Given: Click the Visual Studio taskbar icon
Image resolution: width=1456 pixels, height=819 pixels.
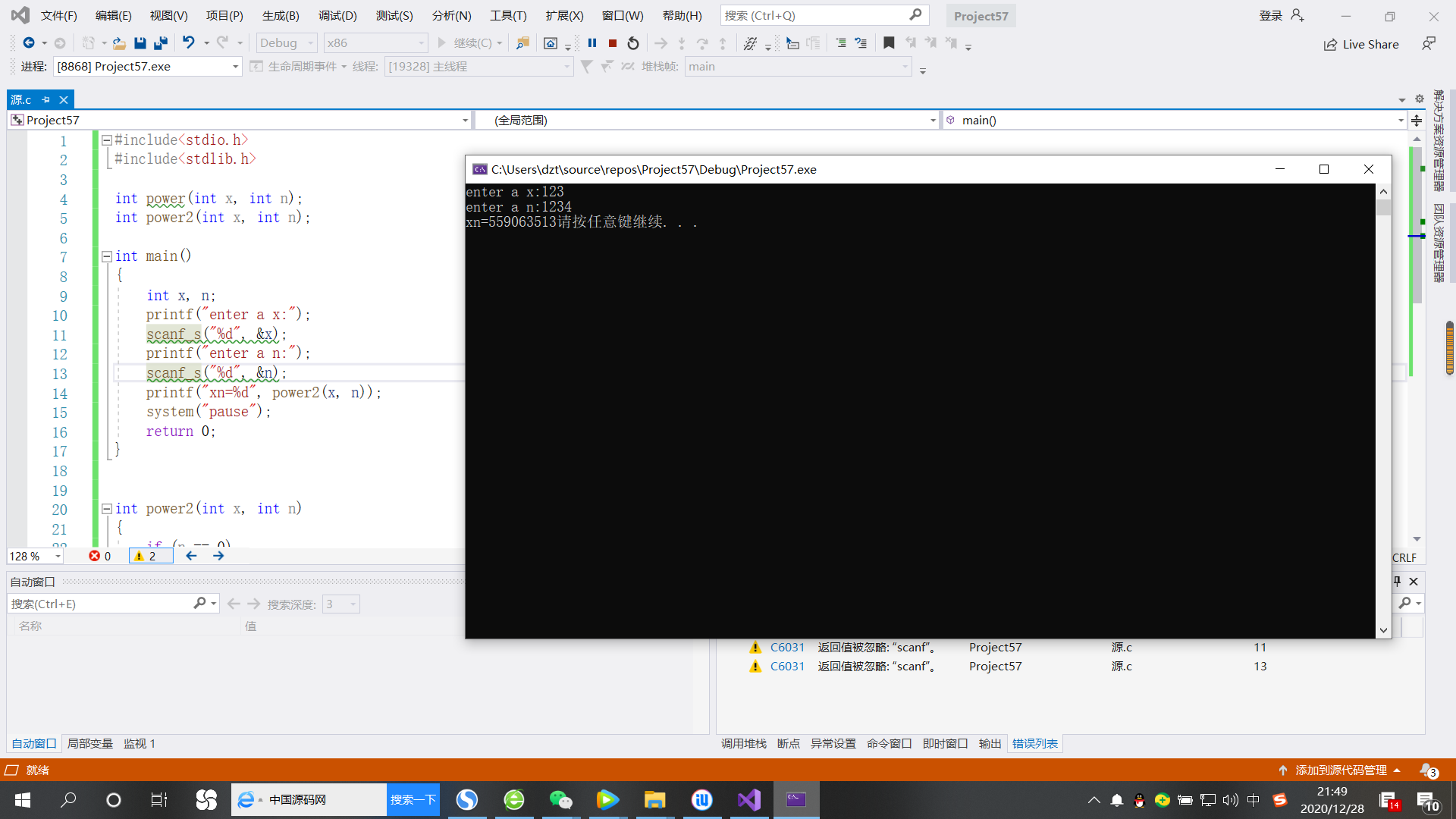Looking at the screenshot, I should click(x=748, y=799).
